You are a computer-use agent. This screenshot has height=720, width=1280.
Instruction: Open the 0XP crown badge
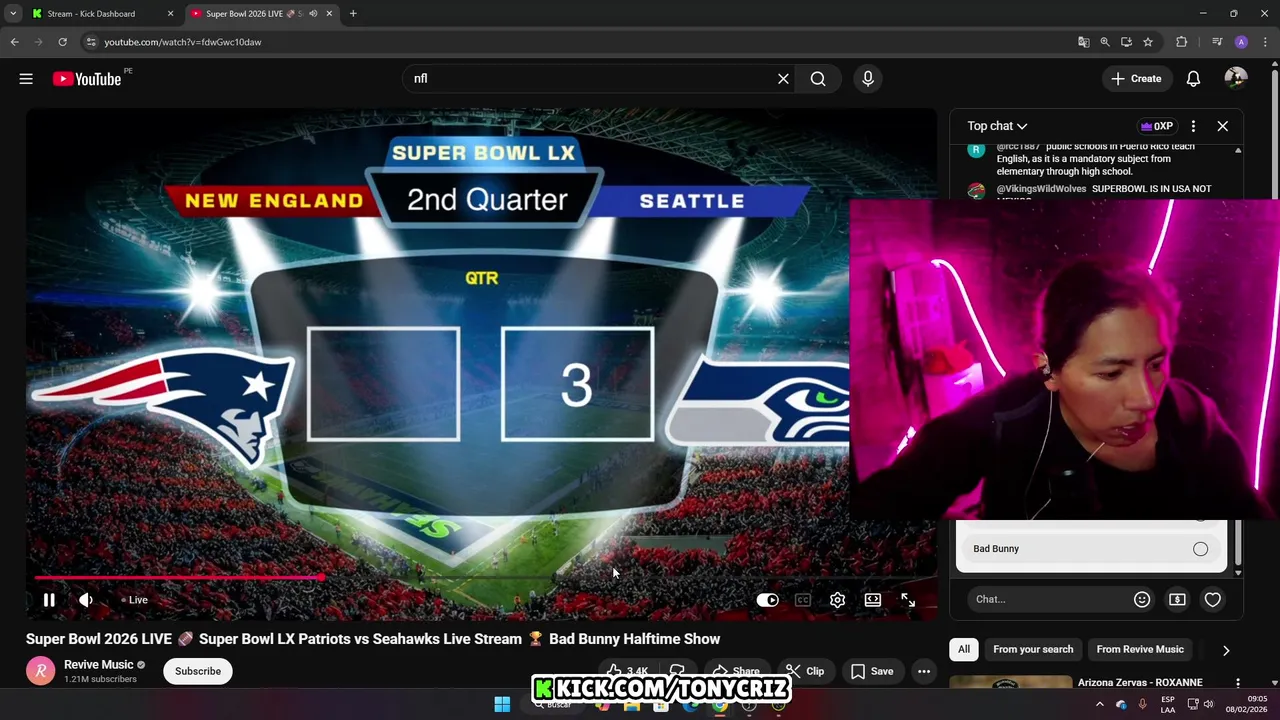point(1157,126)
